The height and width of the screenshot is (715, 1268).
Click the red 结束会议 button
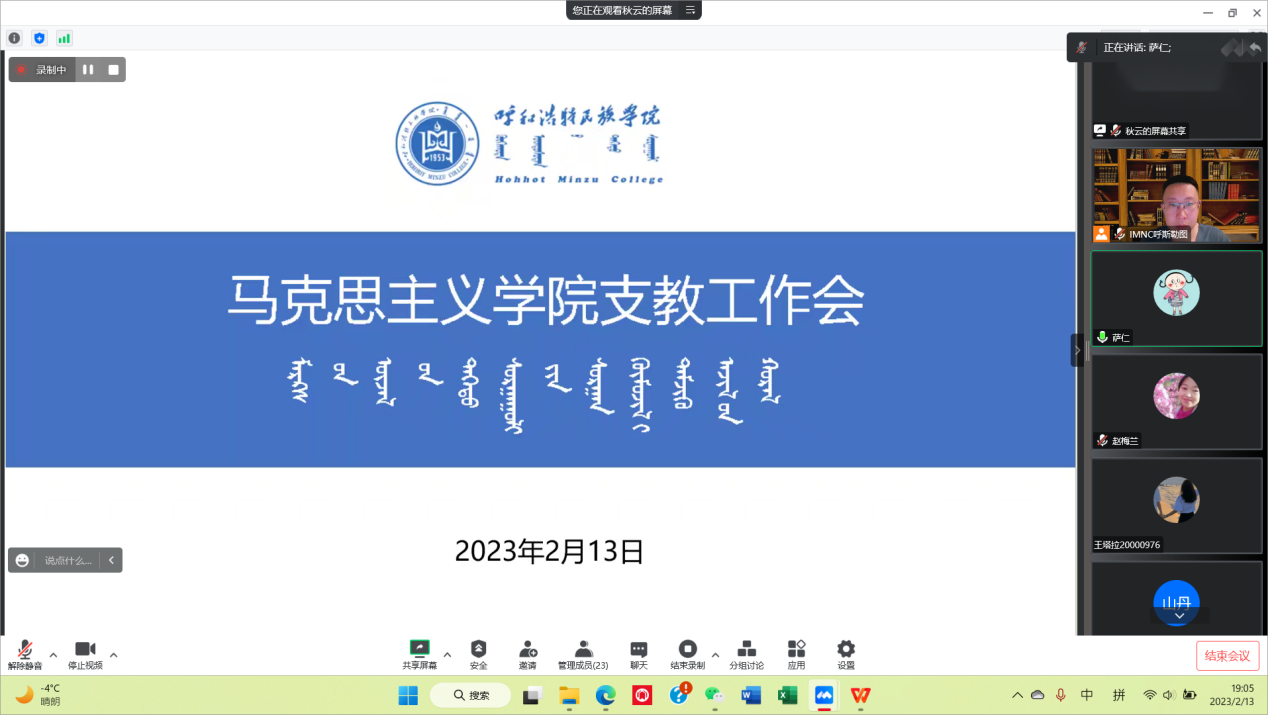click(1227, 656)
